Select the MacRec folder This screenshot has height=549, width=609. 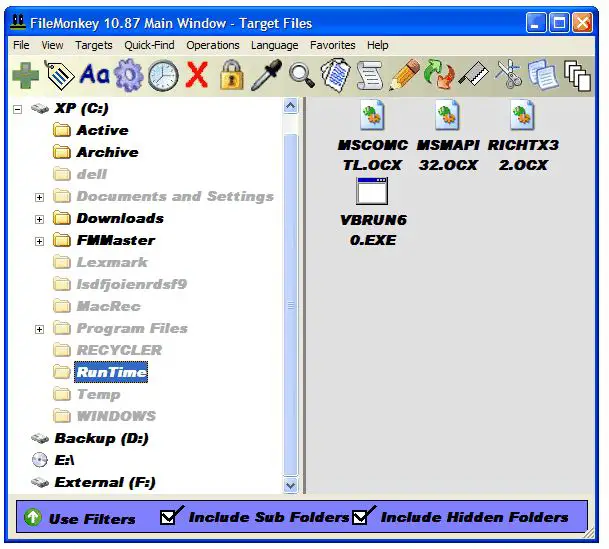tap(108, 306)
